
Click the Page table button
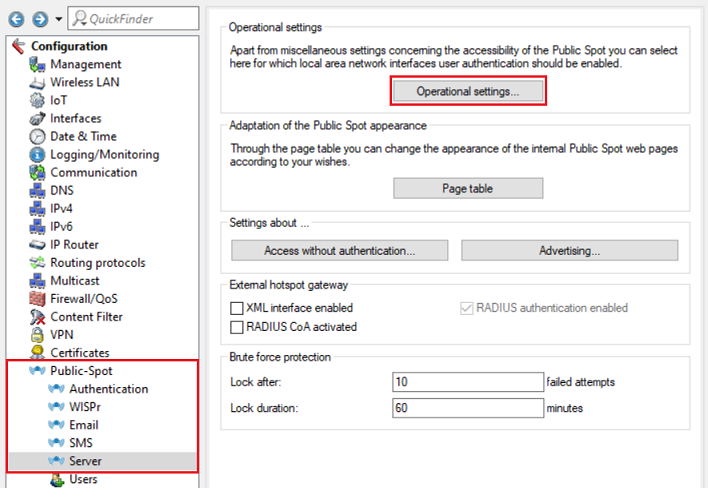[x=468, y=188]
